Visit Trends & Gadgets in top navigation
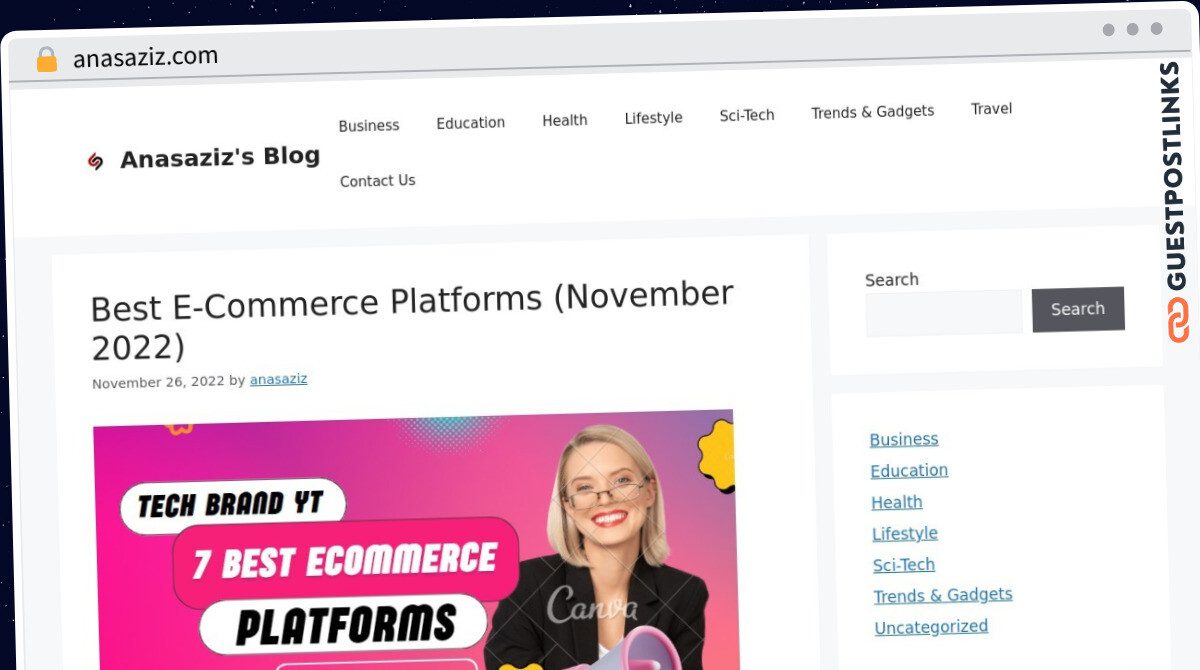1200x670 pixels. point(873,112)
